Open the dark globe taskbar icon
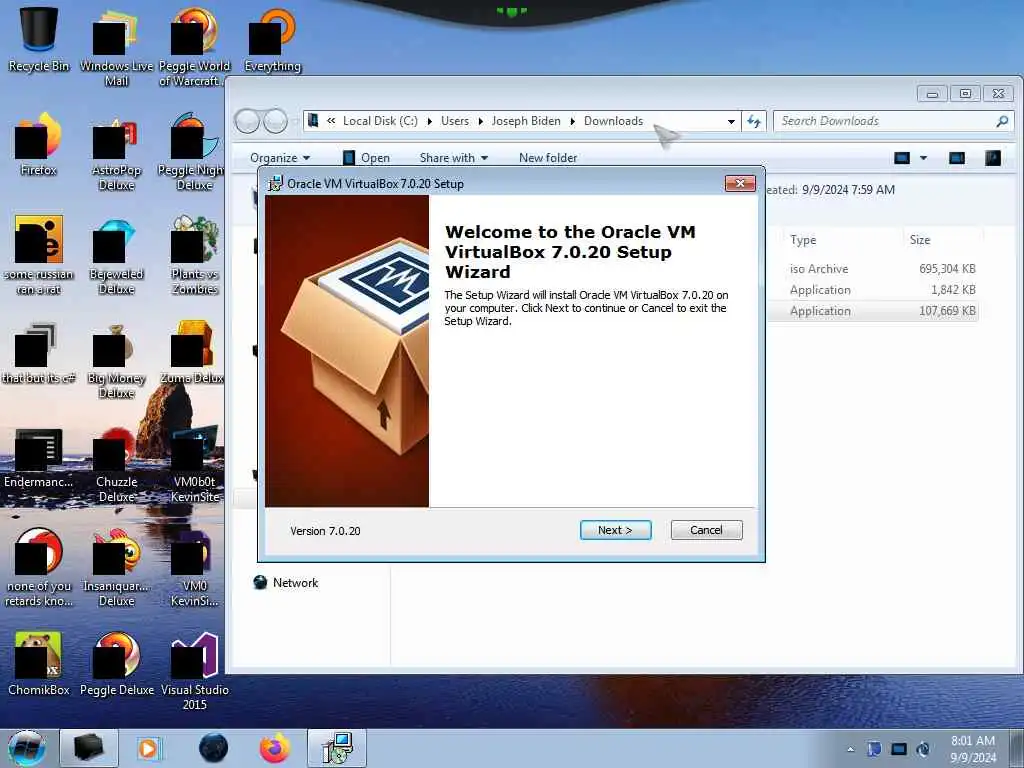 (214, 748)
